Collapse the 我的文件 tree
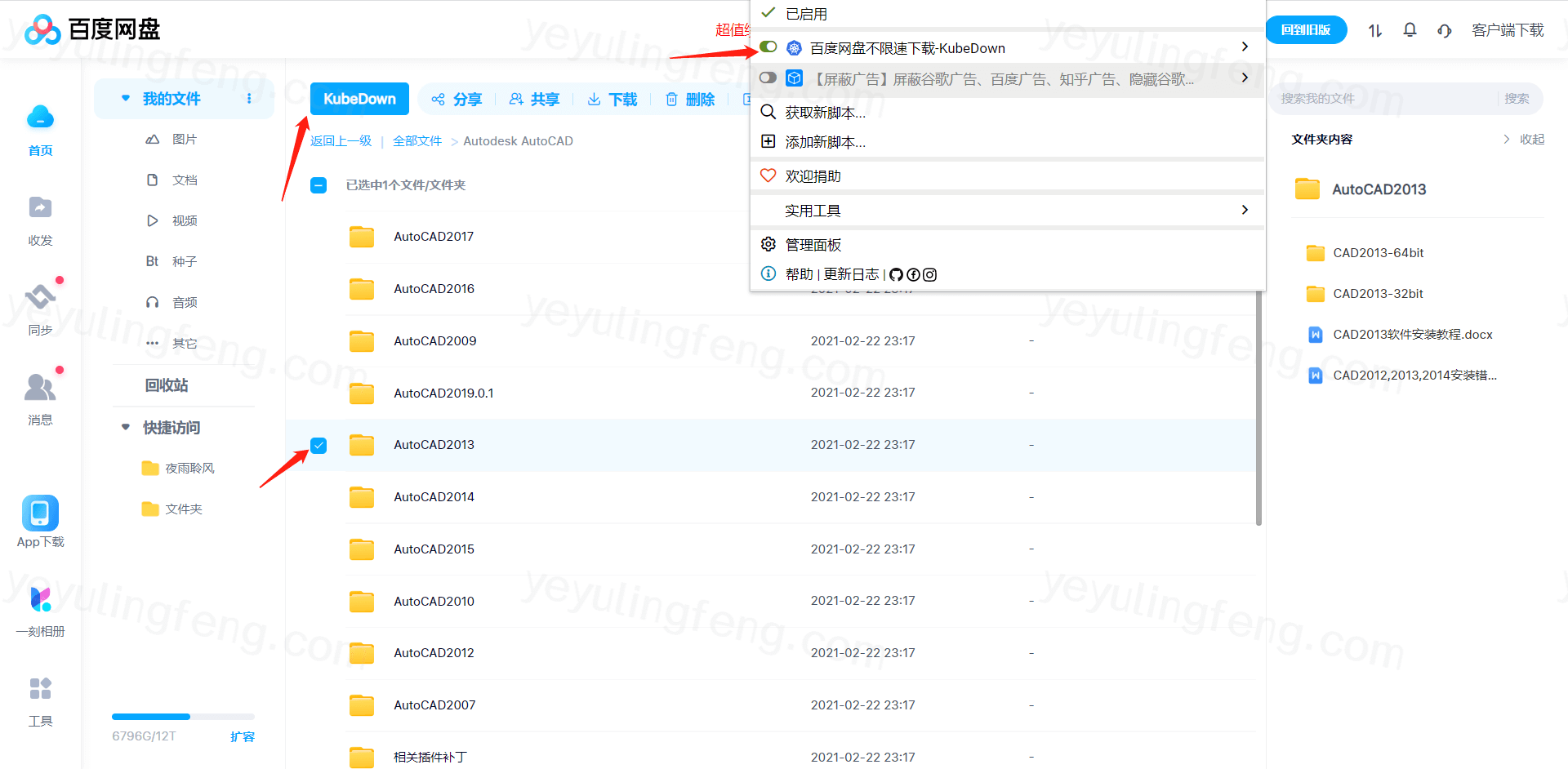The height and width of the screenshot is (769, 1568). click(126, 98)
